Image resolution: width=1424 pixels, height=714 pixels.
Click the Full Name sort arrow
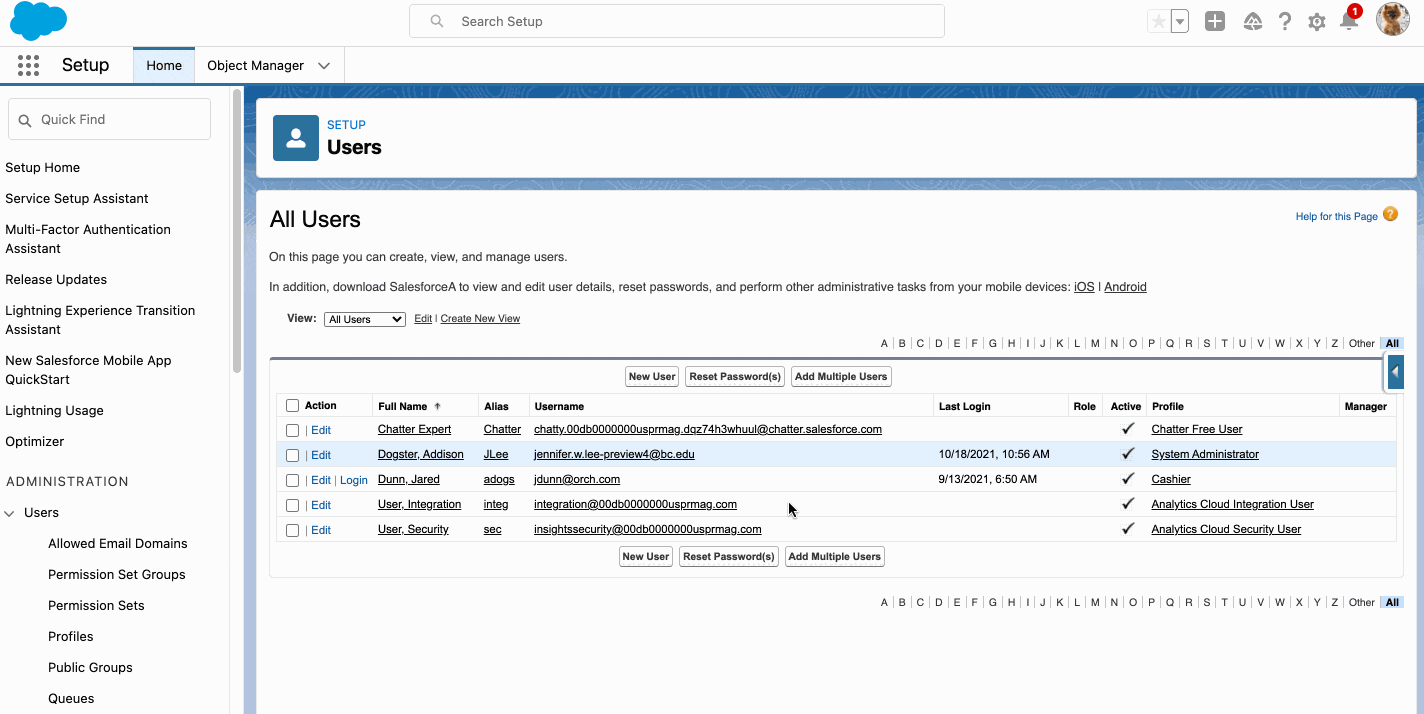437,406
